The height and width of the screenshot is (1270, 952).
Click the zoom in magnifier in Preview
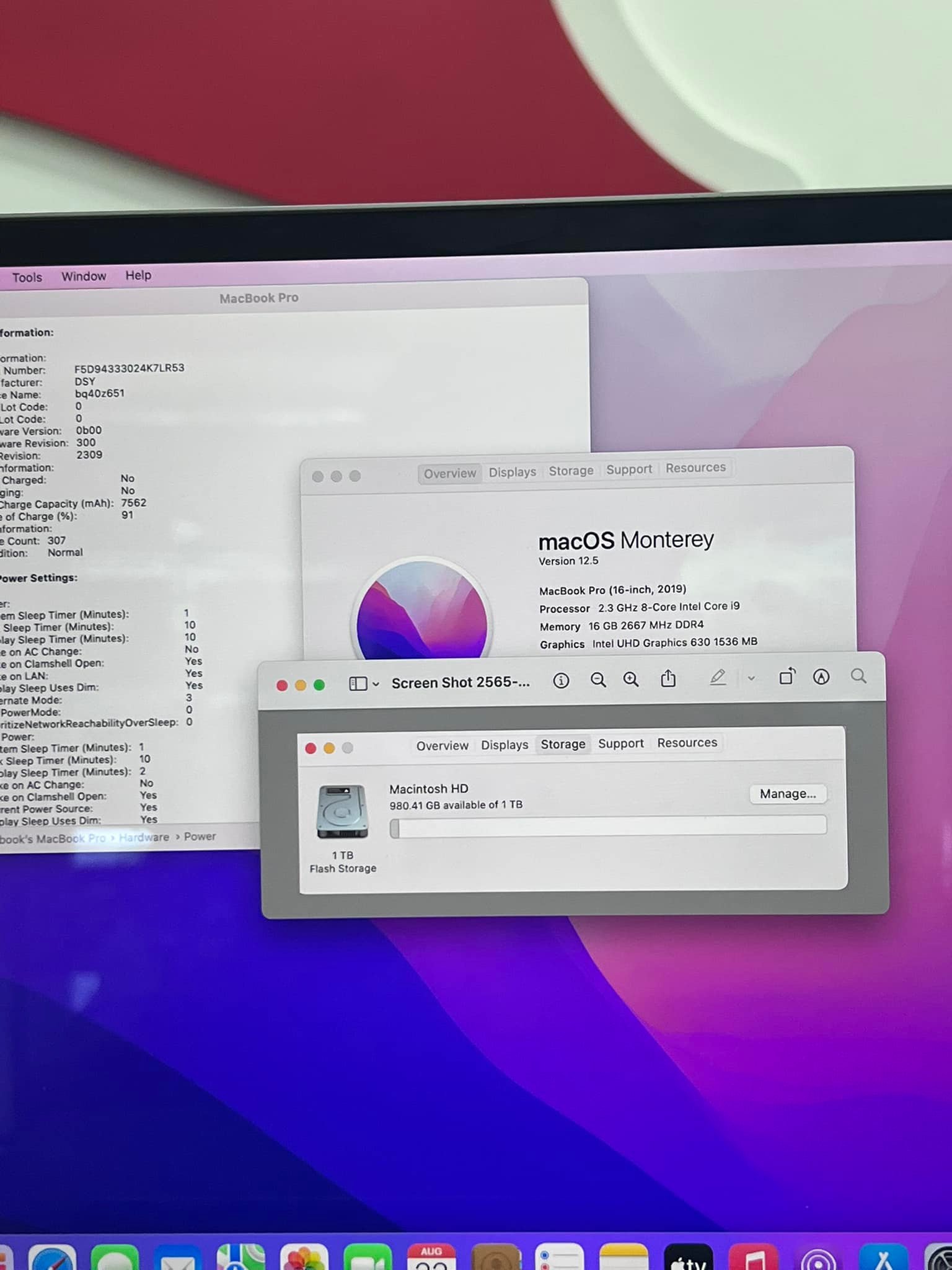631,680
